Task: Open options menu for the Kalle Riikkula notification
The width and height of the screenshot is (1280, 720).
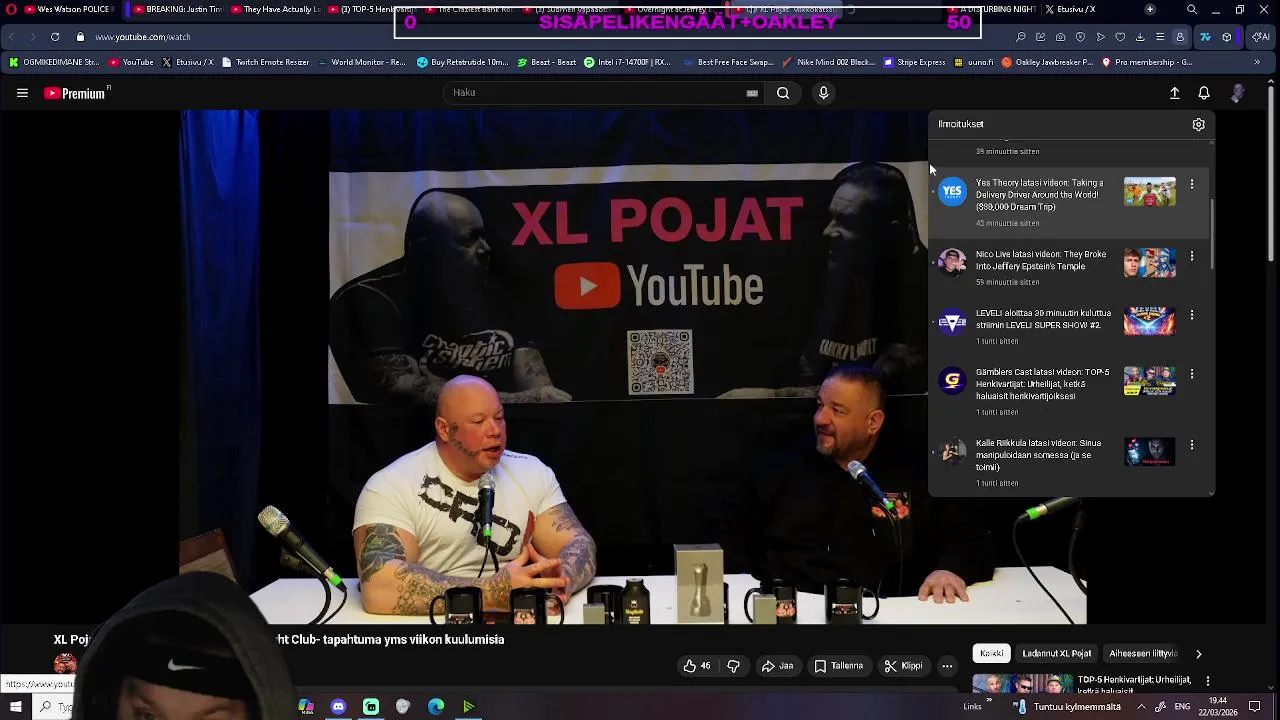Action: tap(1192, 444)
